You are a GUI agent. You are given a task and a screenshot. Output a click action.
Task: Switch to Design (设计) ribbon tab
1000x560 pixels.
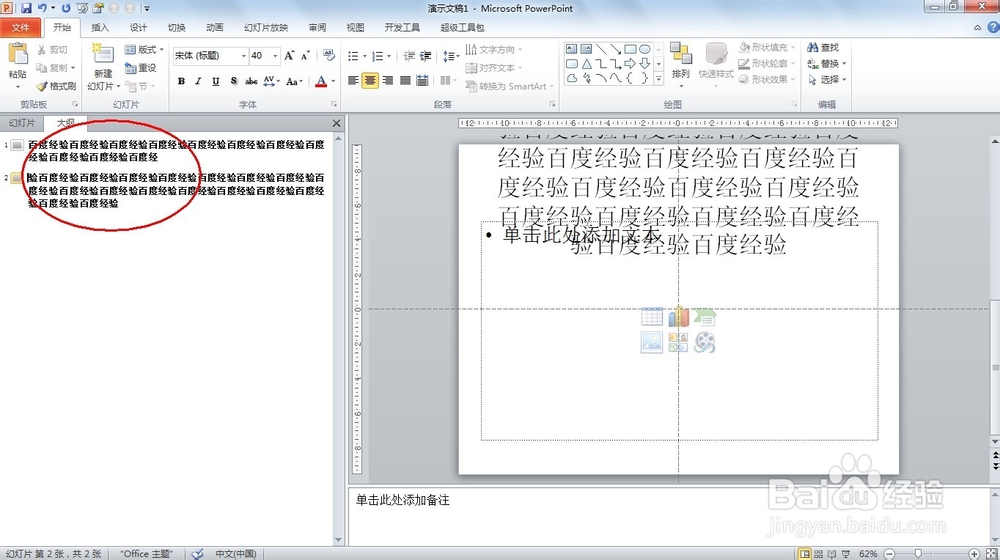[138, 27]
